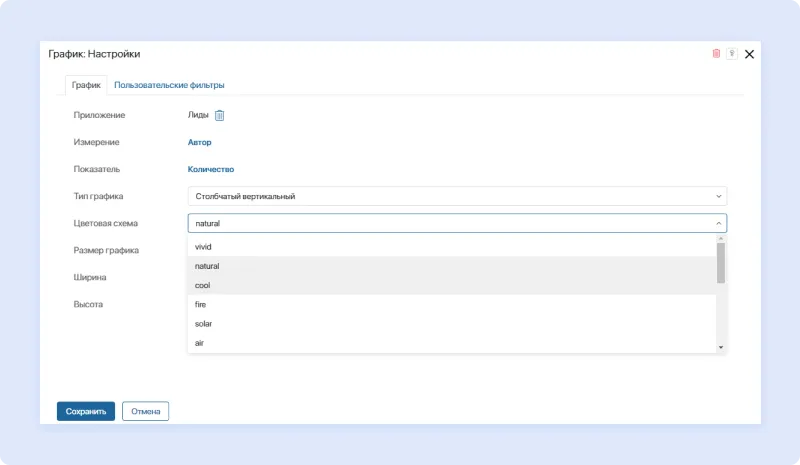Viewport: 800px width, 465px height.
Task: Click the Количество indicator link
Action: pos(211,170)
